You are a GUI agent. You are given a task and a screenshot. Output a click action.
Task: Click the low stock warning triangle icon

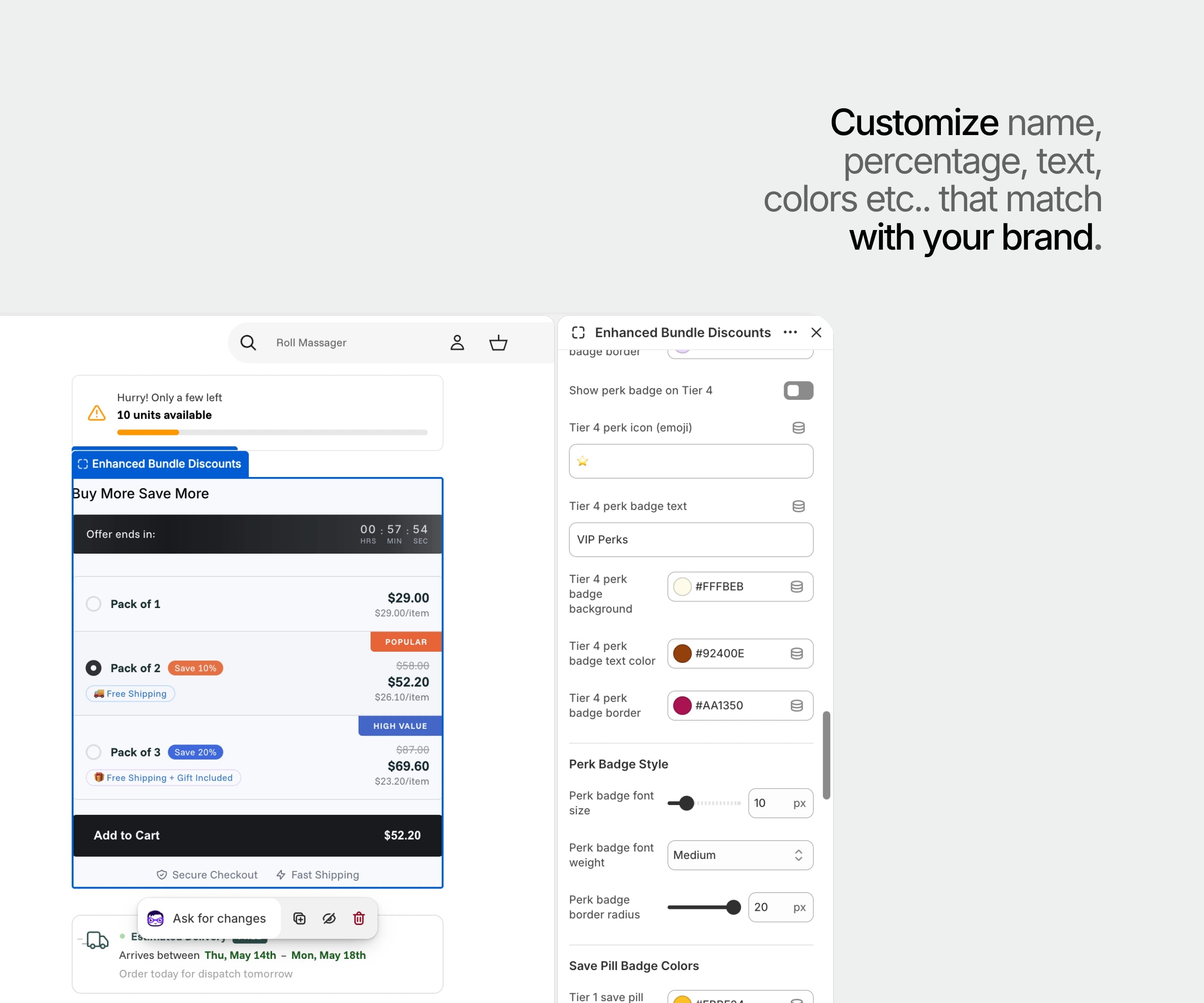[96, 413]
